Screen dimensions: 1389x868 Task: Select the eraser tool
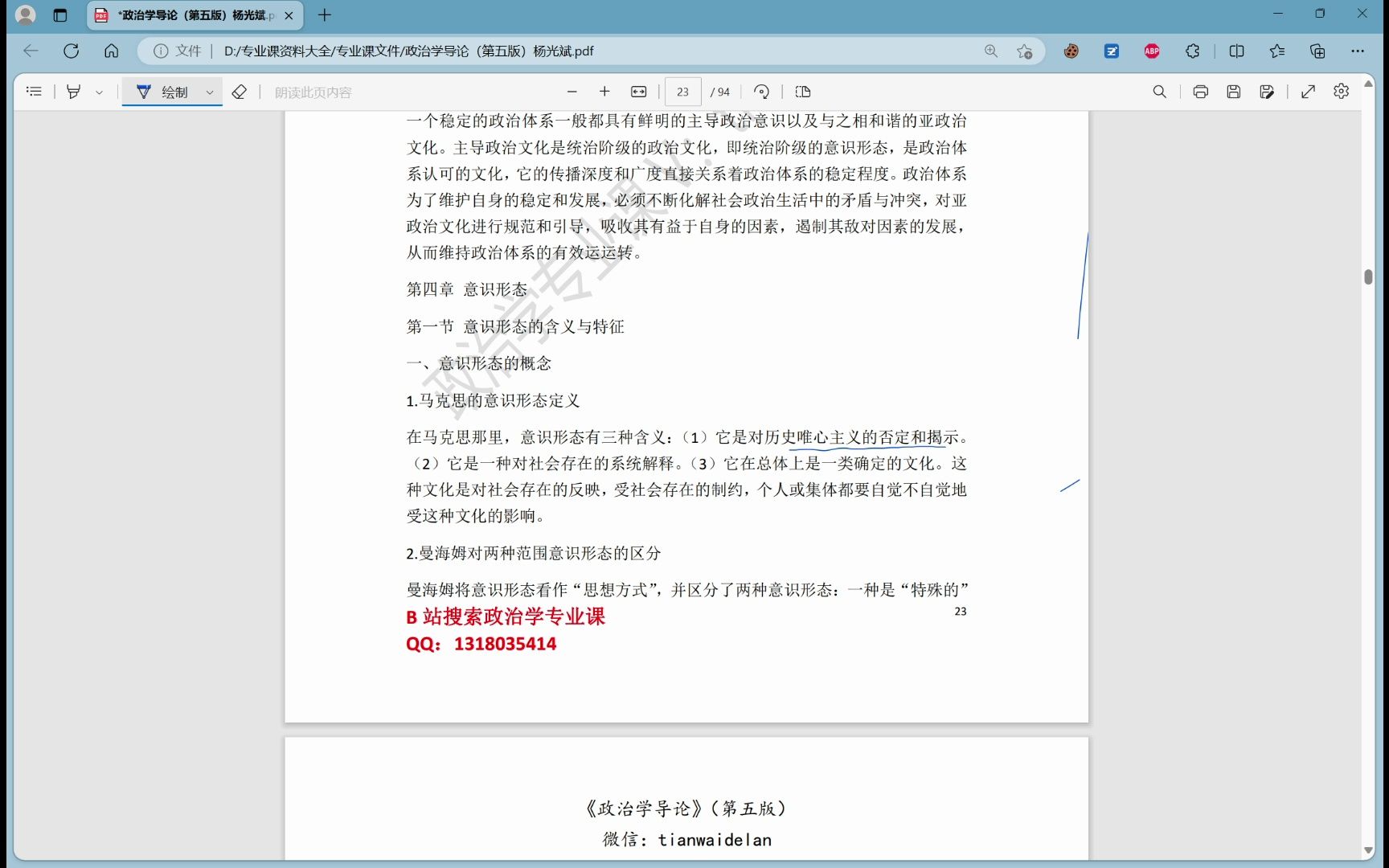239,92
